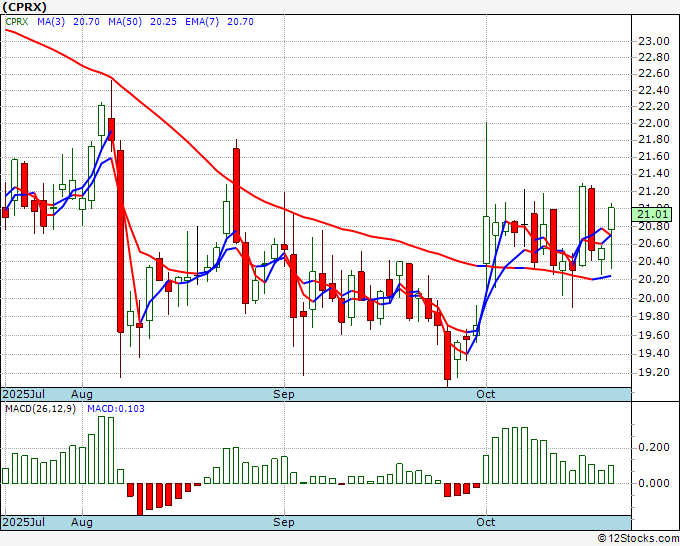Viewport: 680px width, 546px height.
Task: Click the highlighted current price 21.01
Action: 653,214
